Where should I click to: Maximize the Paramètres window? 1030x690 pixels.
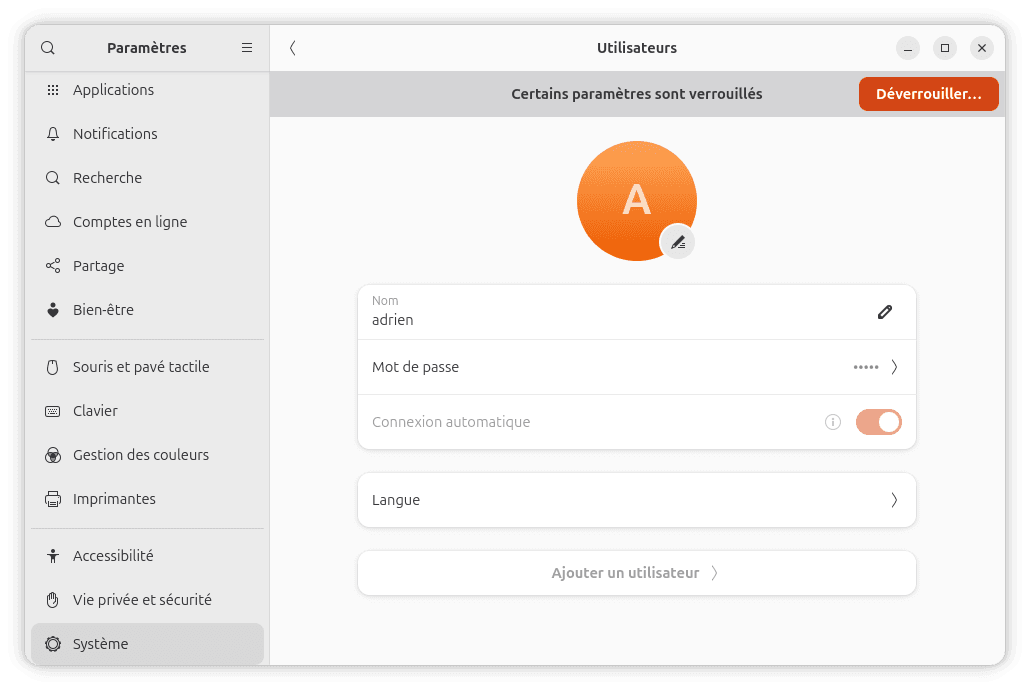[945, 48]
